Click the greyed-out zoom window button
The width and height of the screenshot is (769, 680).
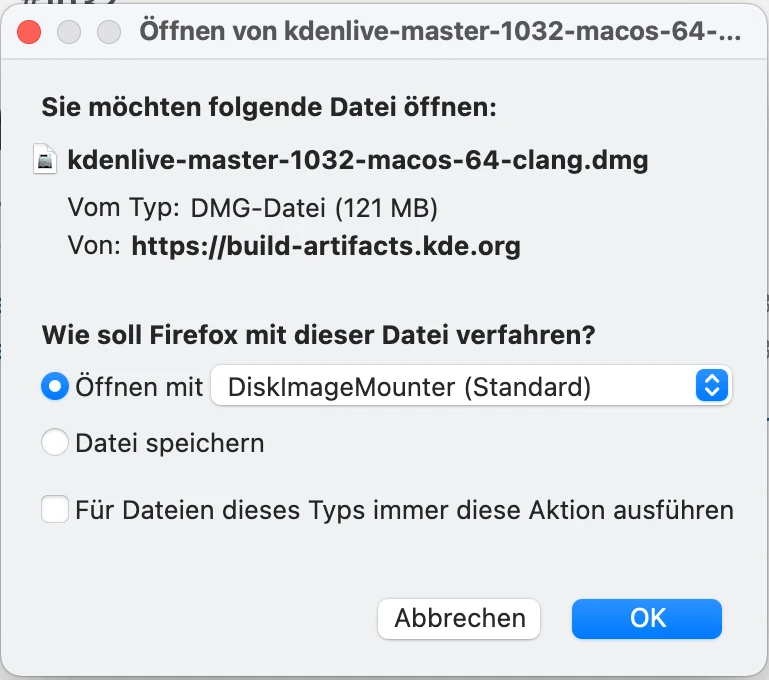(x=109, y=32)
